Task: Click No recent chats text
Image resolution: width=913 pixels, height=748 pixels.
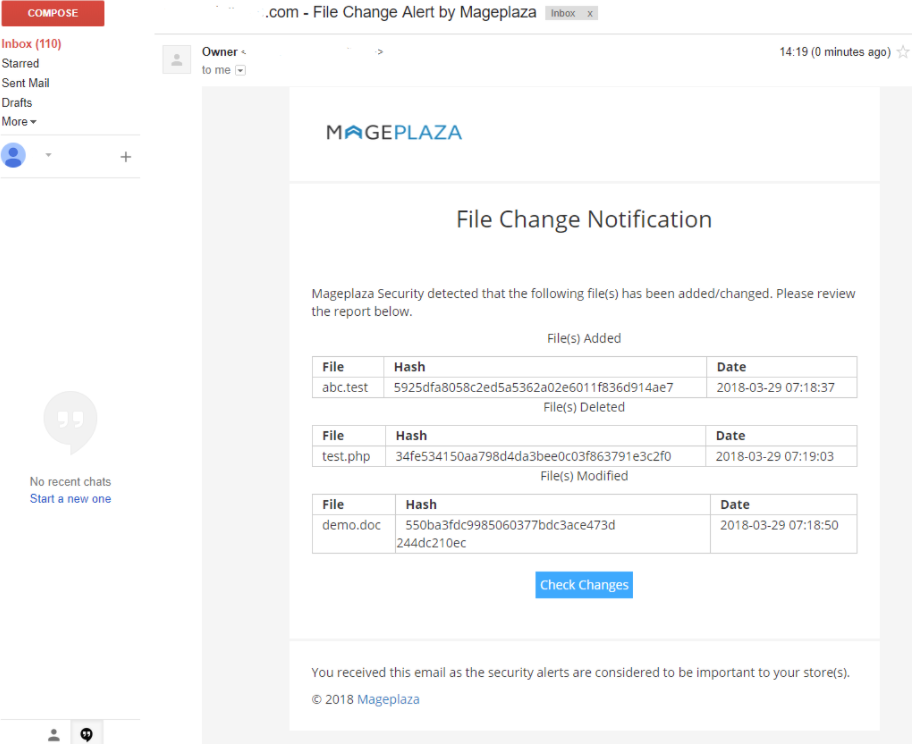Action: [70, 482]
